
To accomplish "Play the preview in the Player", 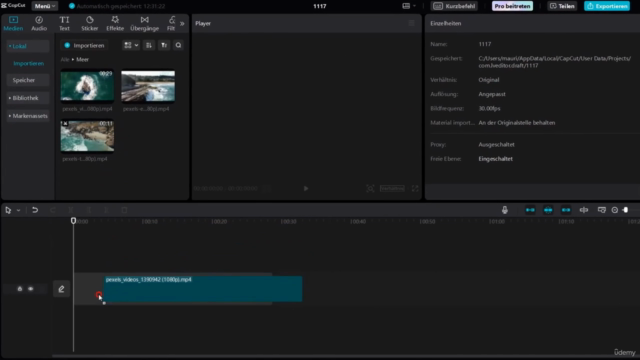I will click(x=306, y=188).
